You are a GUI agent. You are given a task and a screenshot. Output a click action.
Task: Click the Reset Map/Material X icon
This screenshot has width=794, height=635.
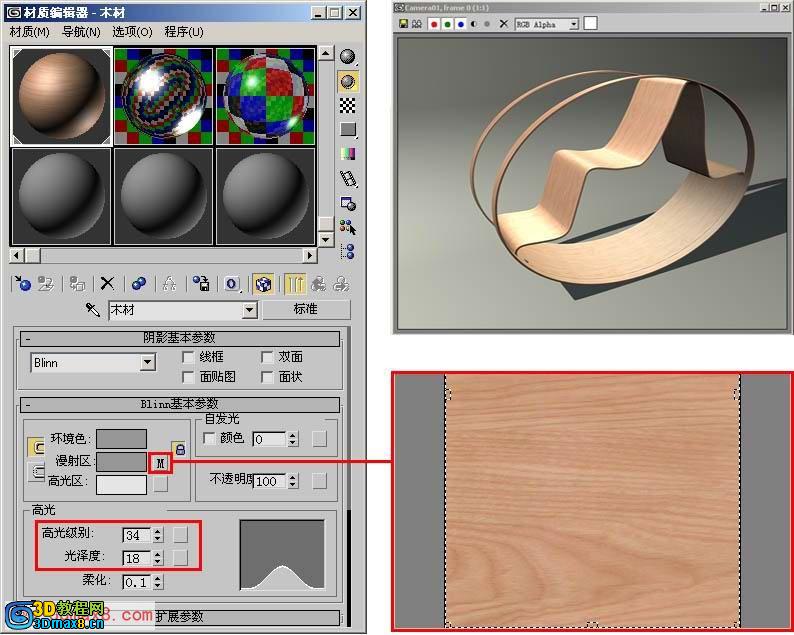pos(107,284)
